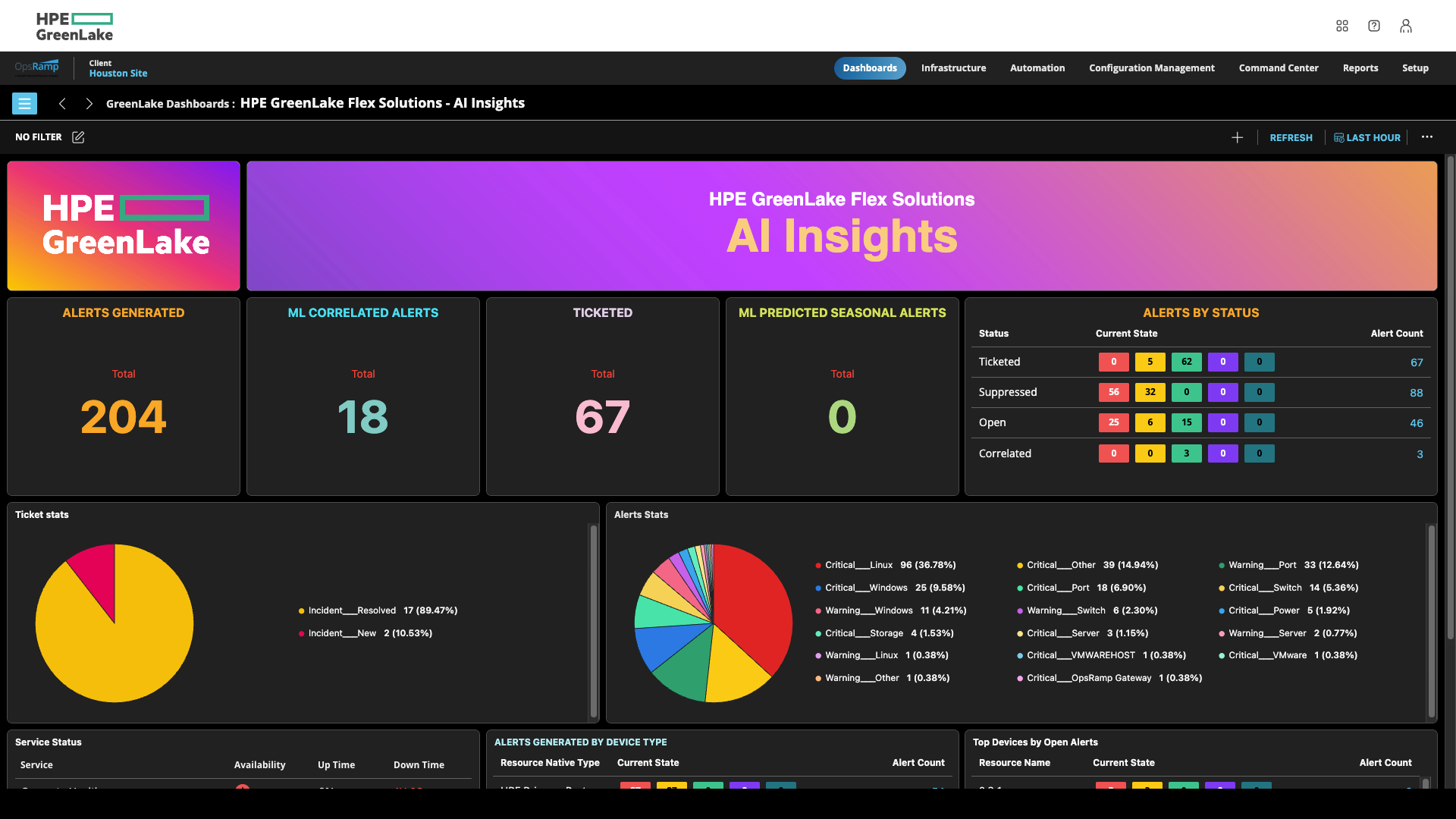The image size is (1456, 819).
Task: Add a widget with the plus icon
Action: click(1237, 137)
